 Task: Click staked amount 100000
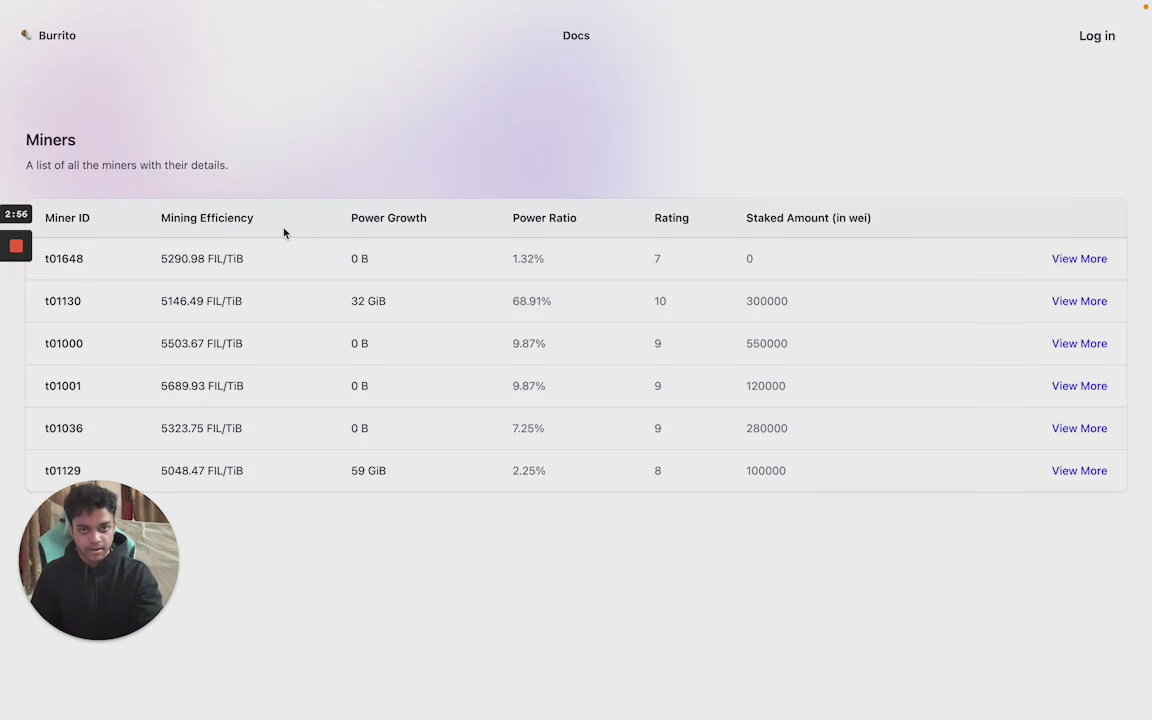click(x=766, y=471)
